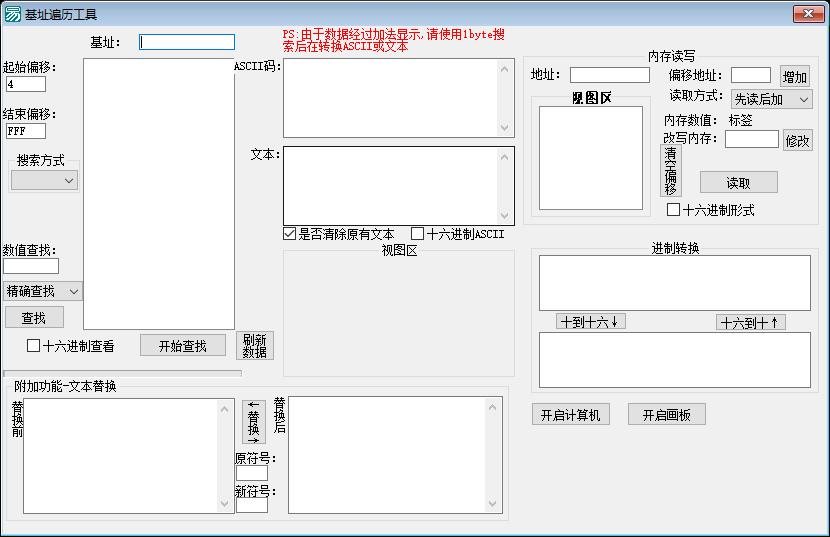830x537 pixels.
Task: Click the 数值查找 input box
Action: pos(31,266)
